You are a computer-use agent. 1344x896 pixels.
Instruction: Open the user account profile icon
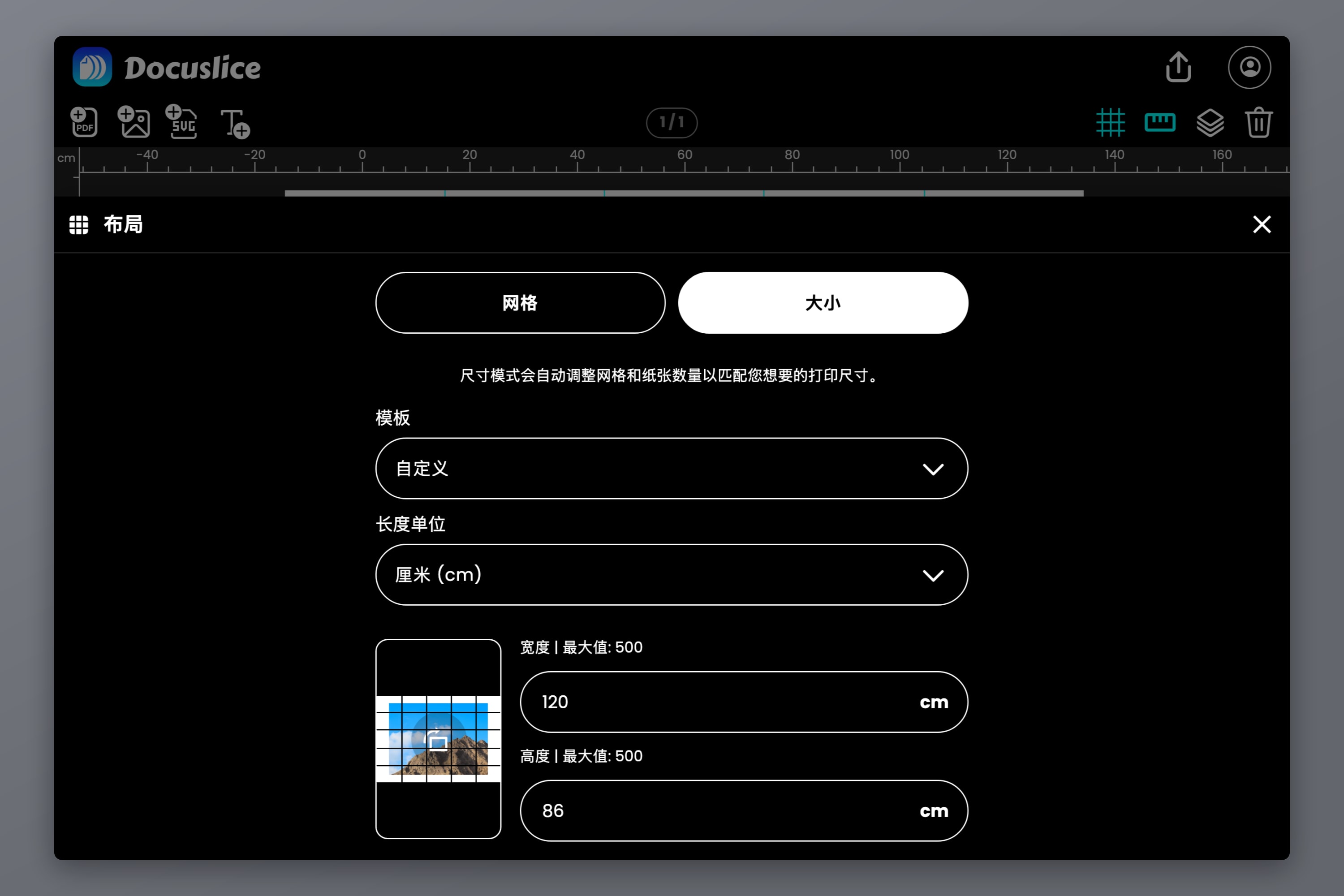point(1250,67)
